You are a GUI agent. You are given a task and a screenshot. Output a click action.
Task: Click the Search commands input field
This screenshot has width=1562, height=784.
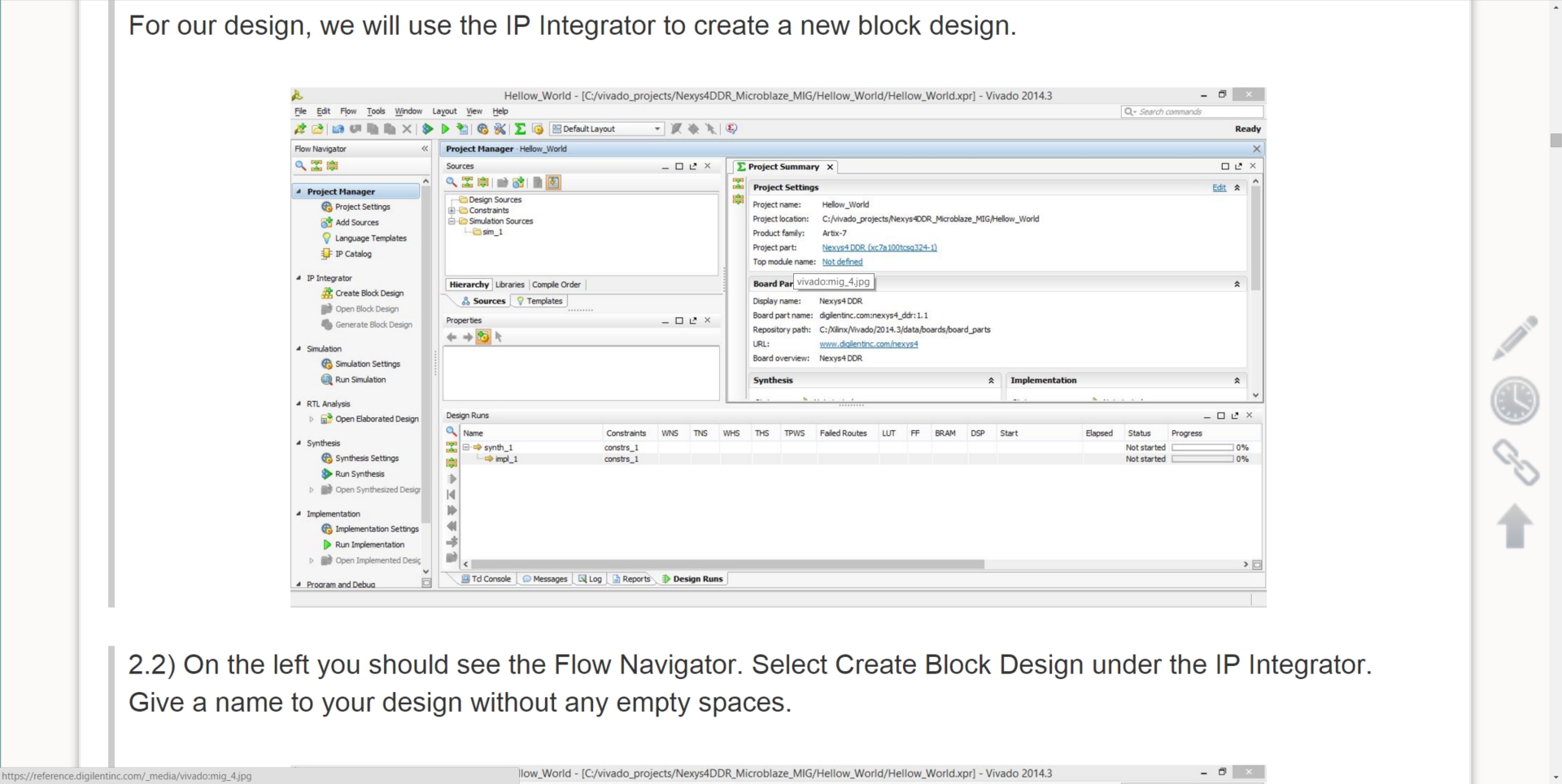click(1192, 111)
